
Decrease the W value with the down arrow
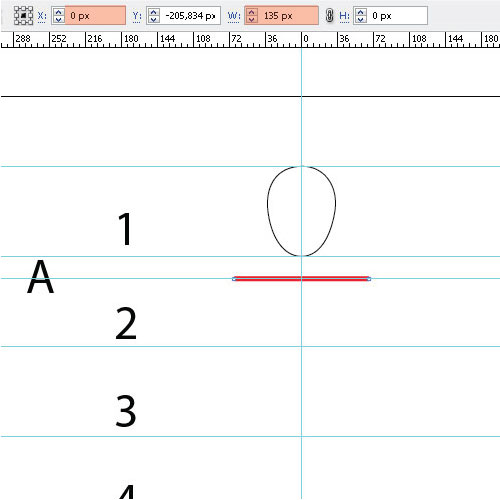coord(252,19)
